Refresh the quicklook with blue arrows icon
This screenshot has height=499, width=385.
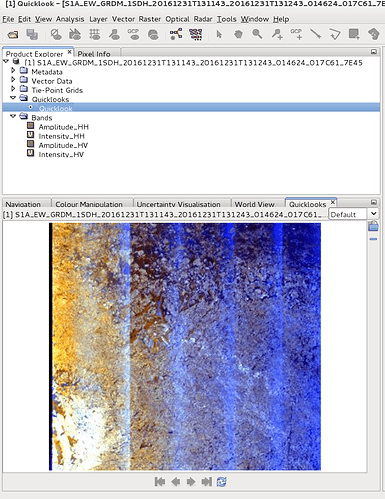point(221,482)
